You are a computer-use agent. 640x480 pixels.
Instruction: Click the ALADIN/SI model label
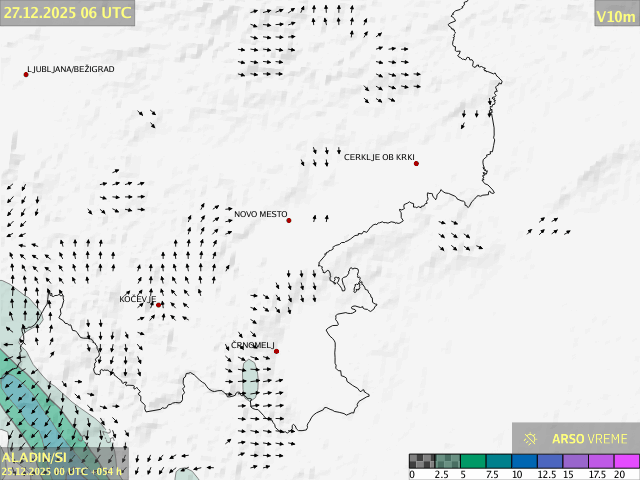[34, 458]
